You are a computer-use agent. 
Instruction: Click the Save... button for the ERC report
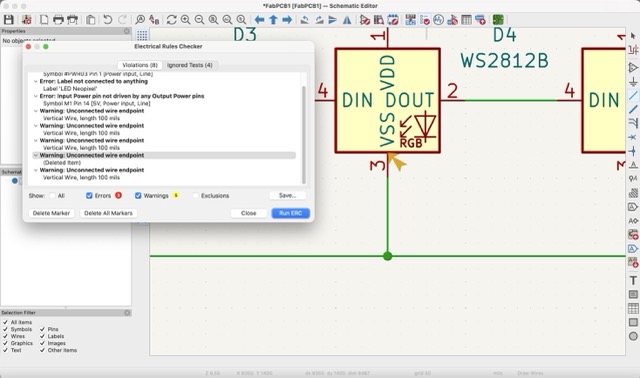(287, 196)
